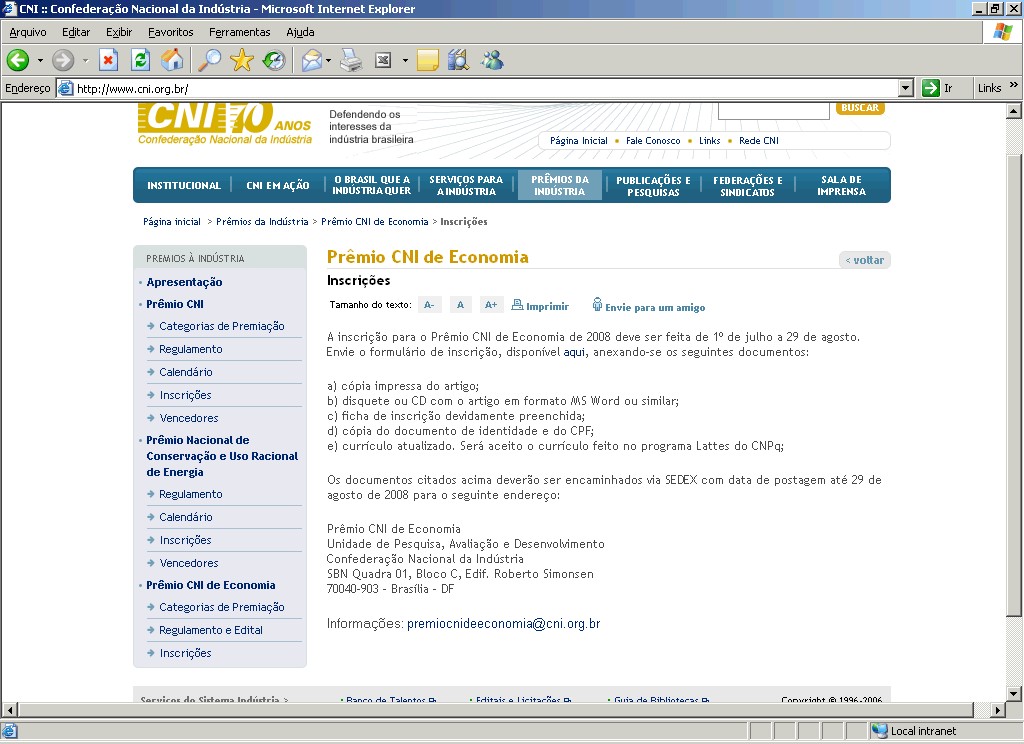Image resolution: width=1024 pixels, height=744 pixels.
Task: Open the Editar menu
Action: coord(76,32)
